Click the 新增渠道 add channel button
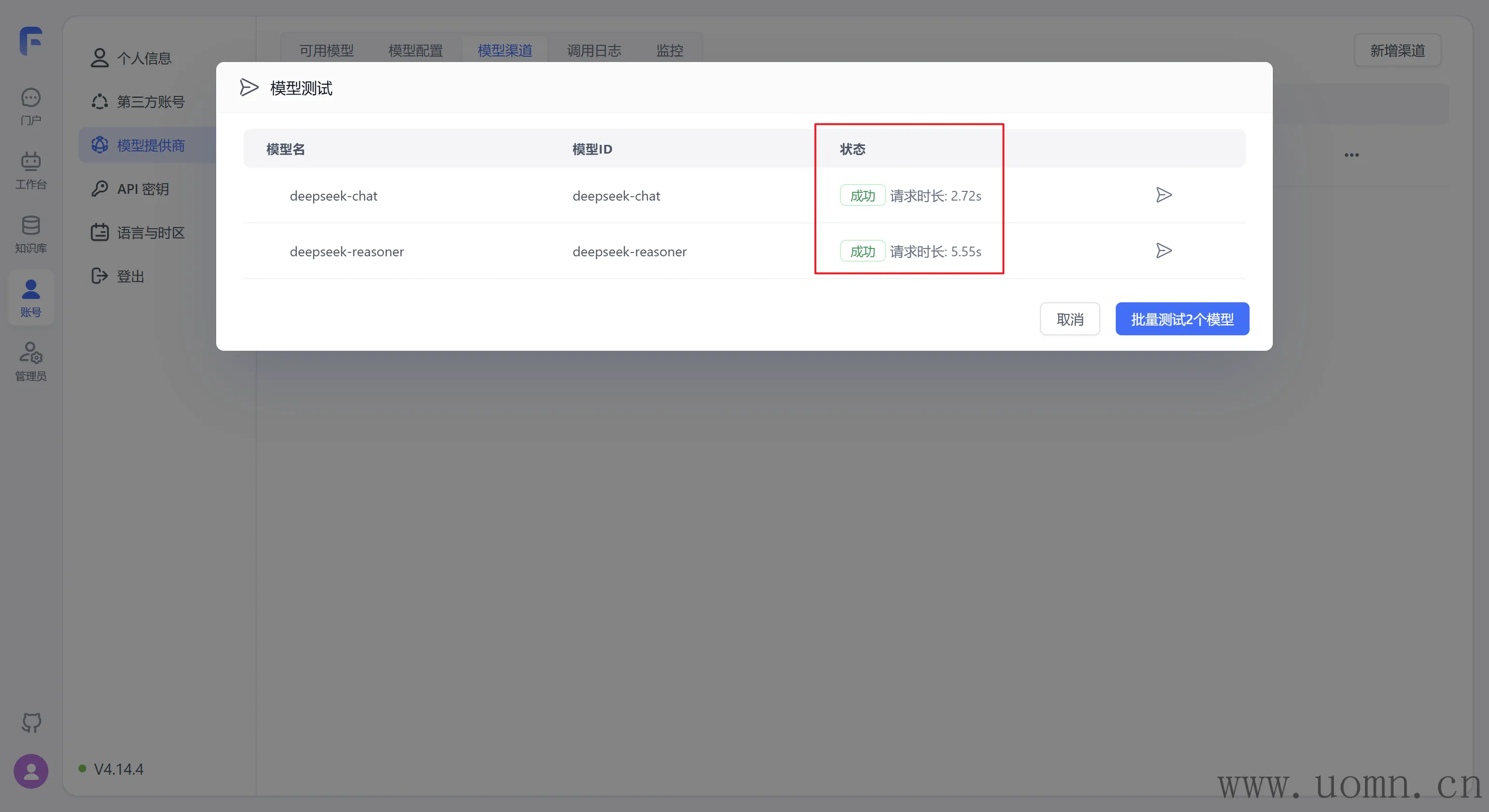 click(1397, 51)
